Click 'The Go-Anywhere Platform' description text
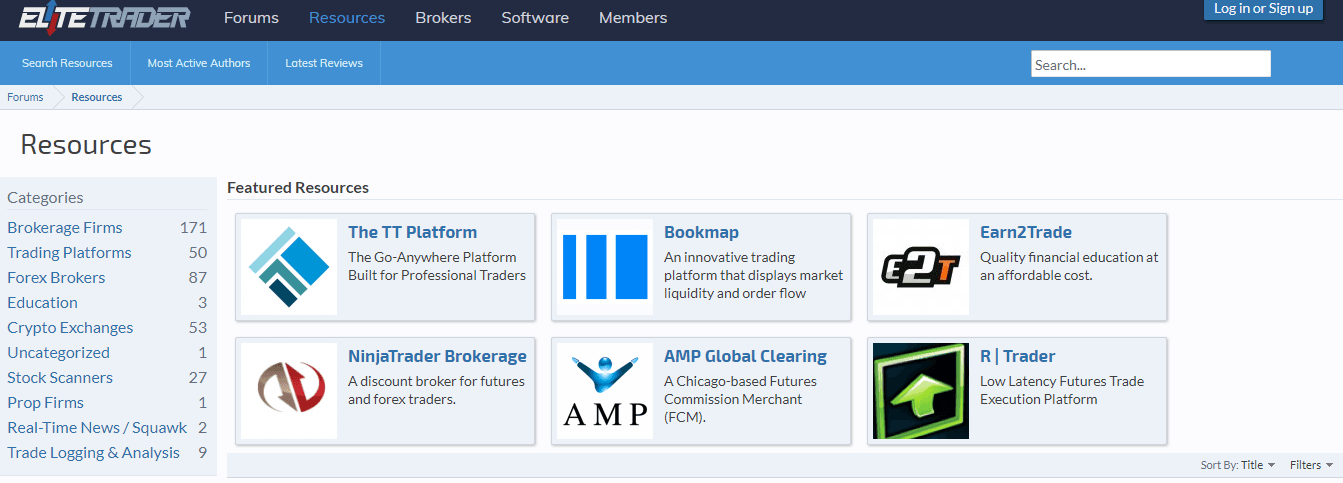Viewport: 1343px width, 483px height. (x=437, y=266)
